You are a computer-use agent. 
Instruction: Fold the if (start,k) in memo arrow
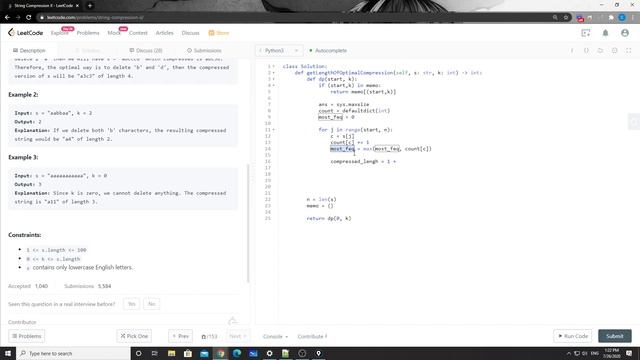pos(273,85)
